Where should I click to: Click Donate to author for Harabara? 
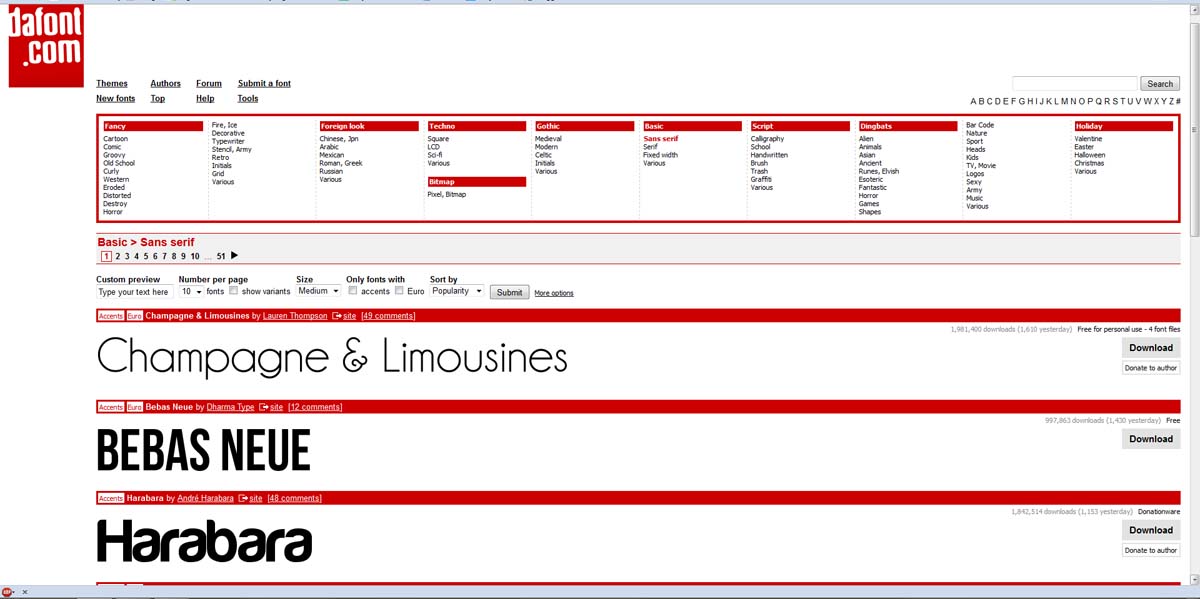(1151, 550)
